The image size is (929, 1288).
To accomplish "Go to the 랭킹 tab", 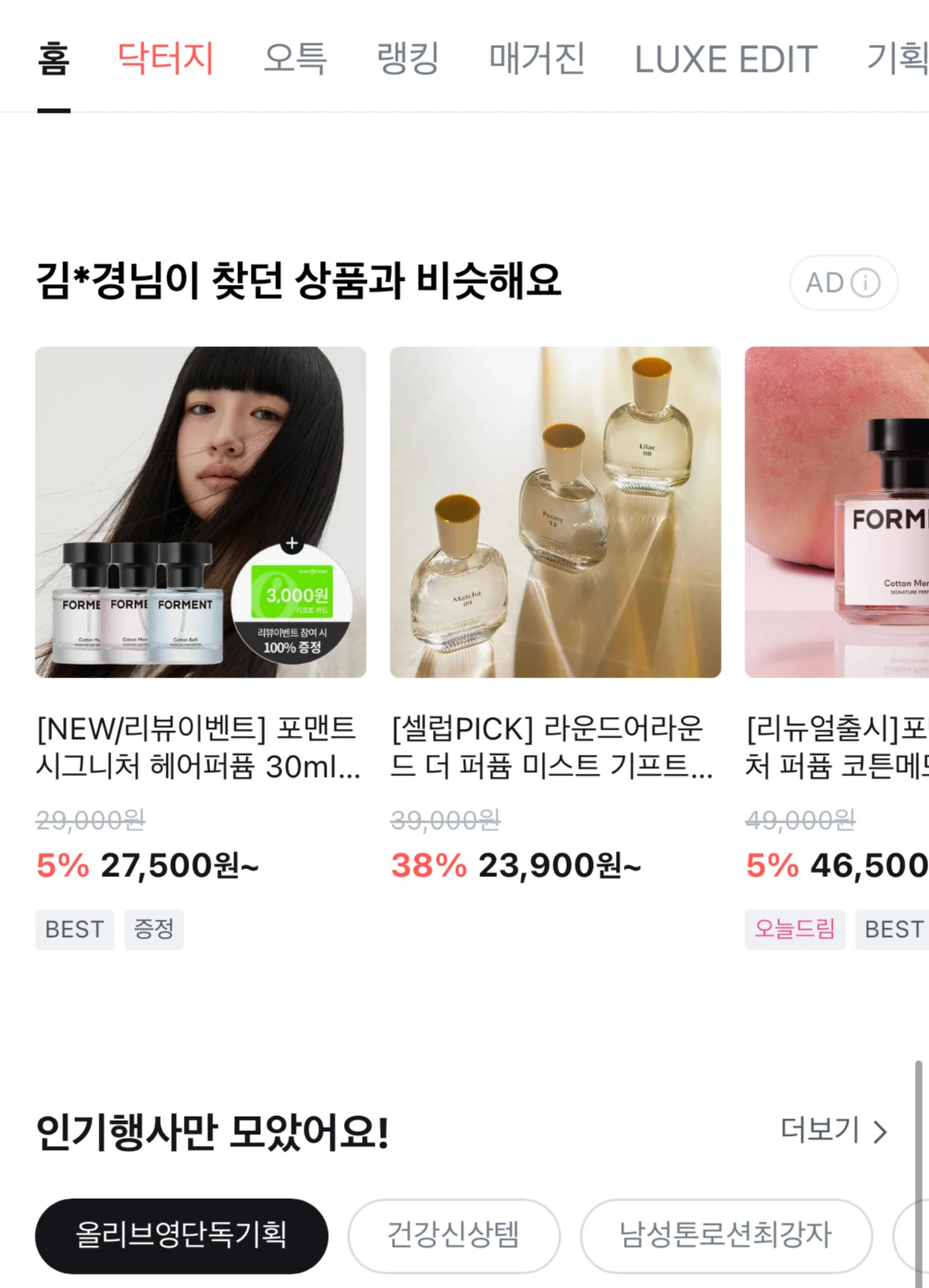I will coord(408,59).
